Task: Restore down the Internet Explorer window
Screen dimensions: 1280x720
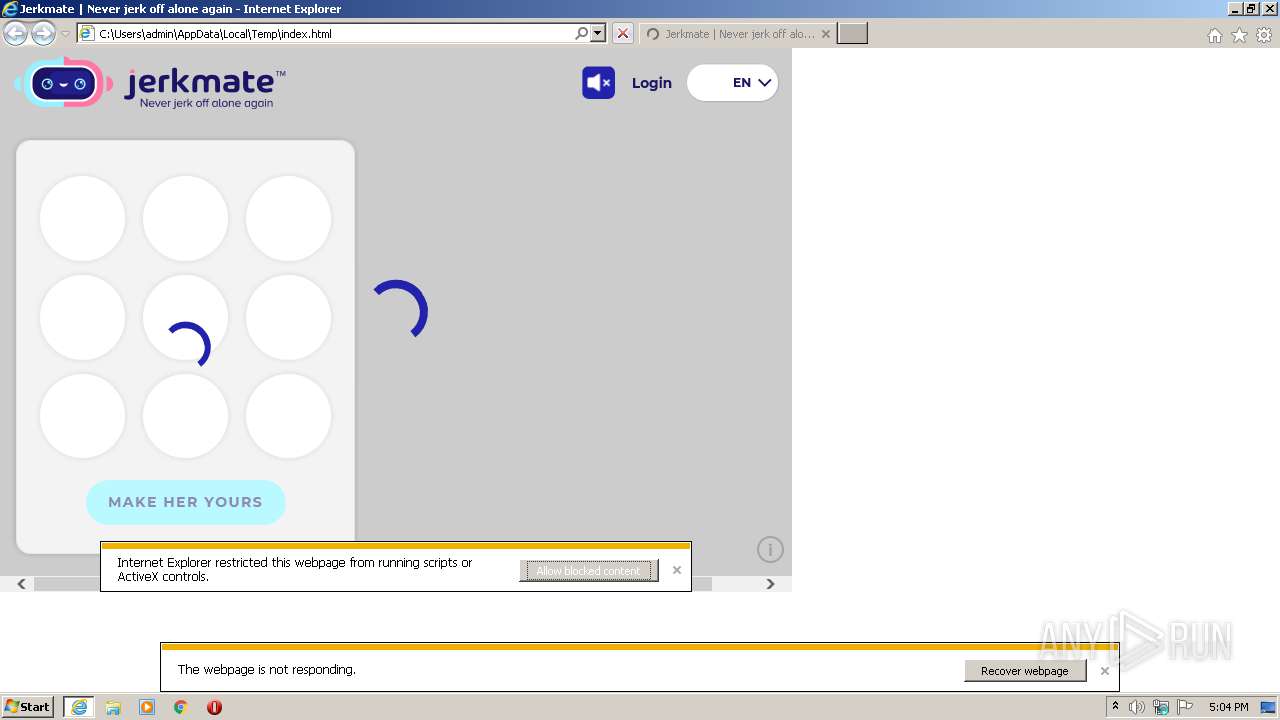Action: (x=1252, y=9)
